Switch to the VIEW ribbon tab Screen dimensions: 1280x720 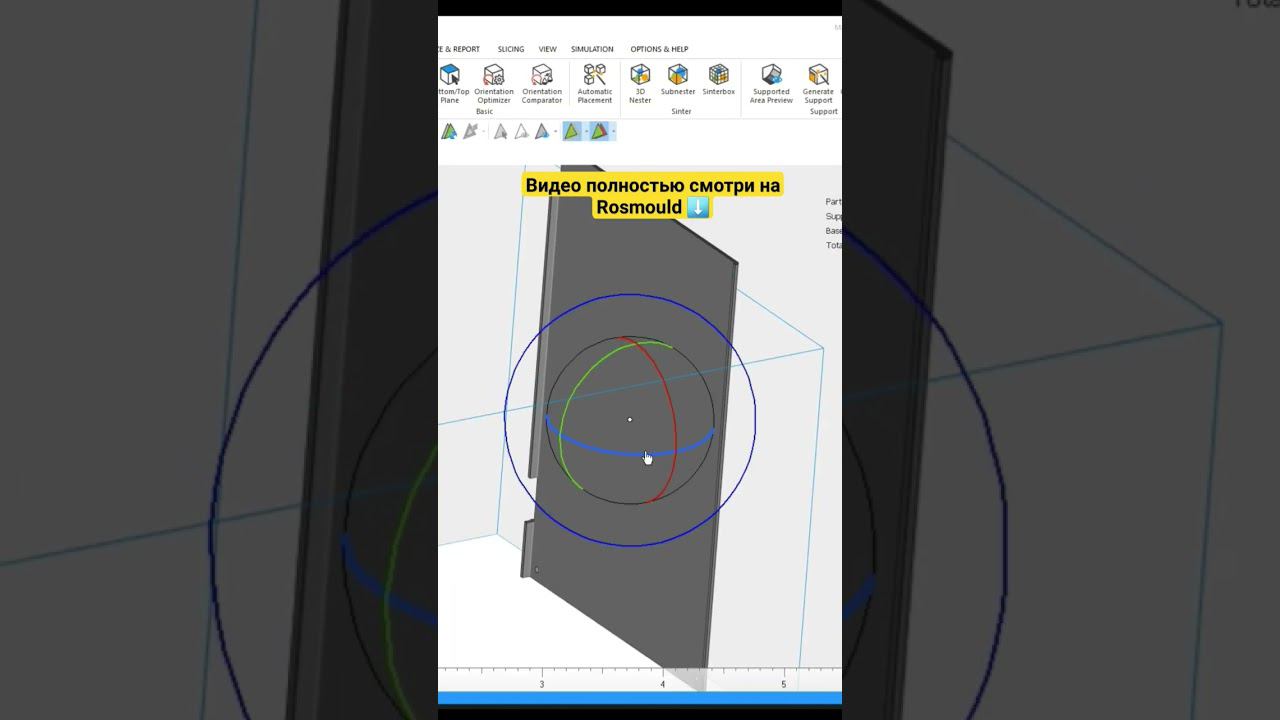(x=548, y=49)
